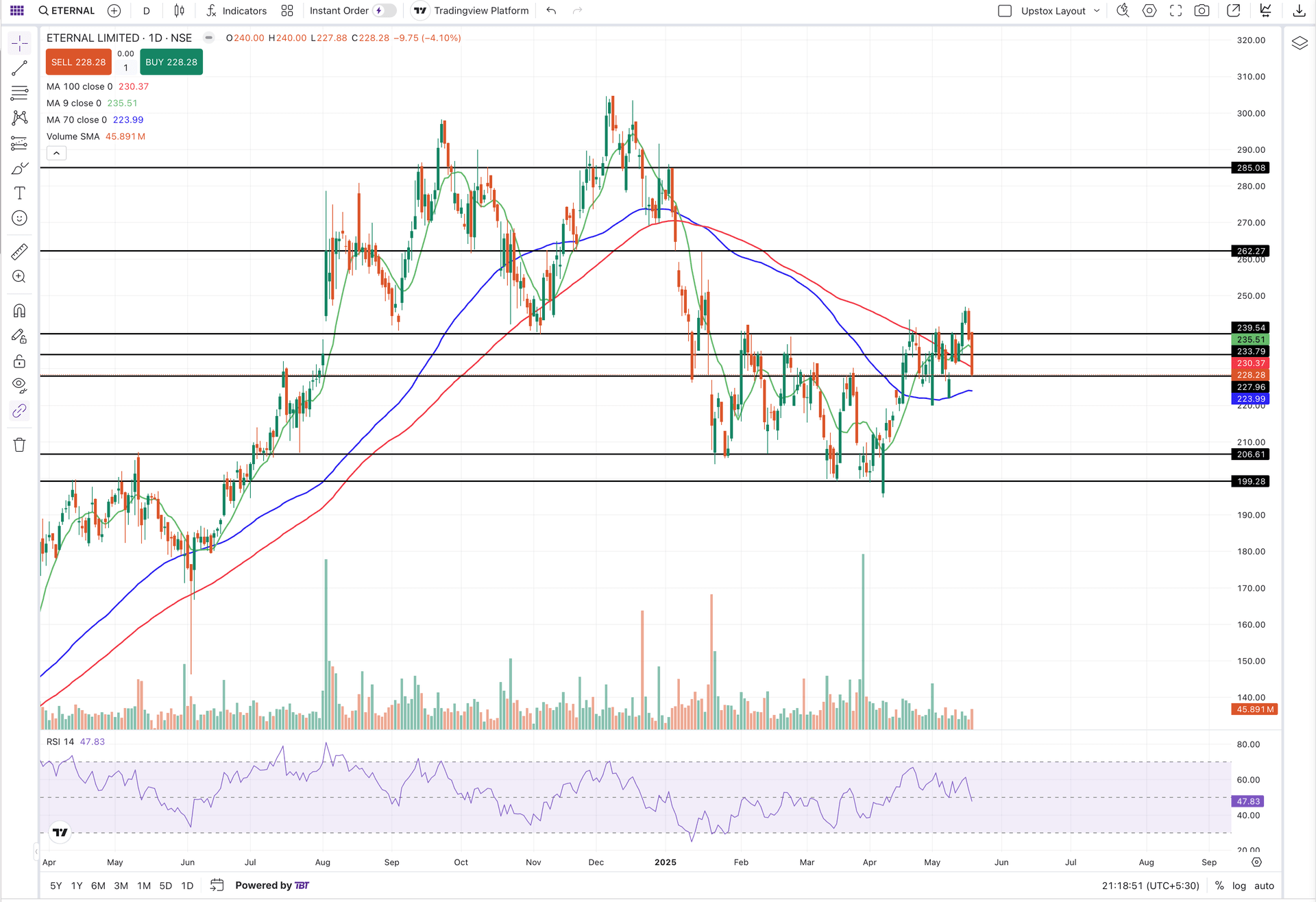Open the indicator templates menu

point(287,11)
